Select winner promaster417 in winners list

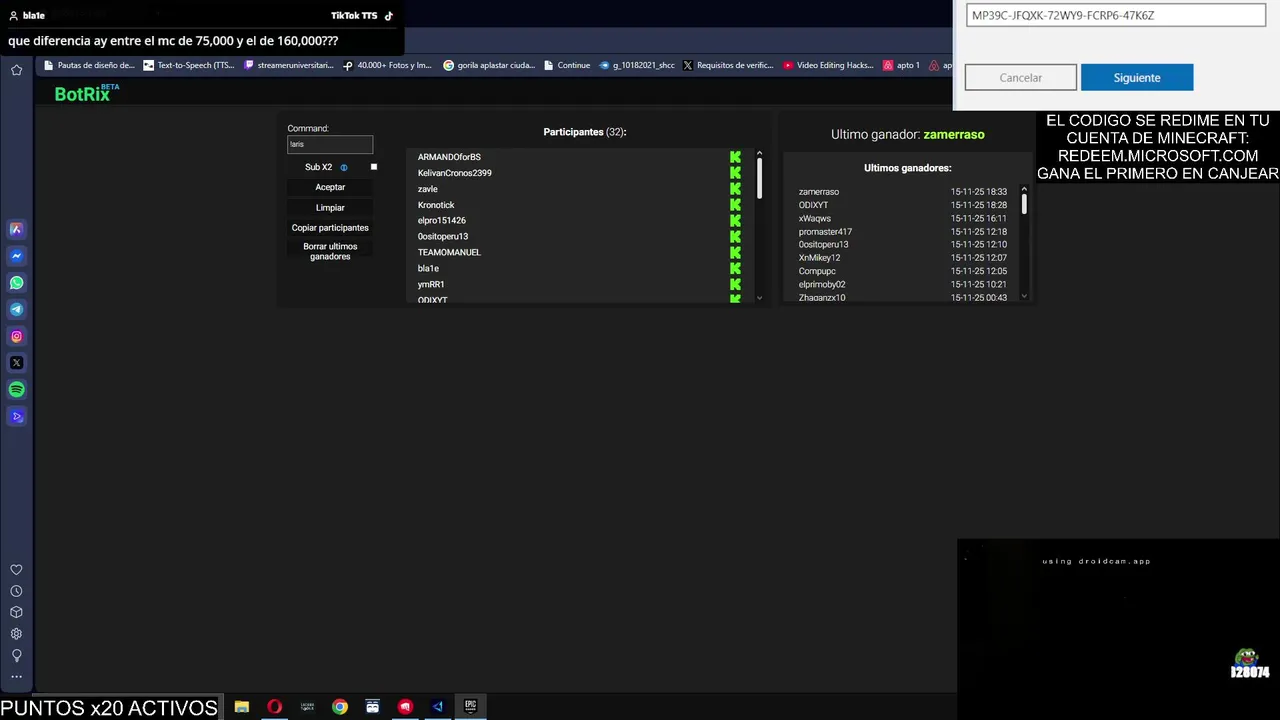click(x=825, y=232)
